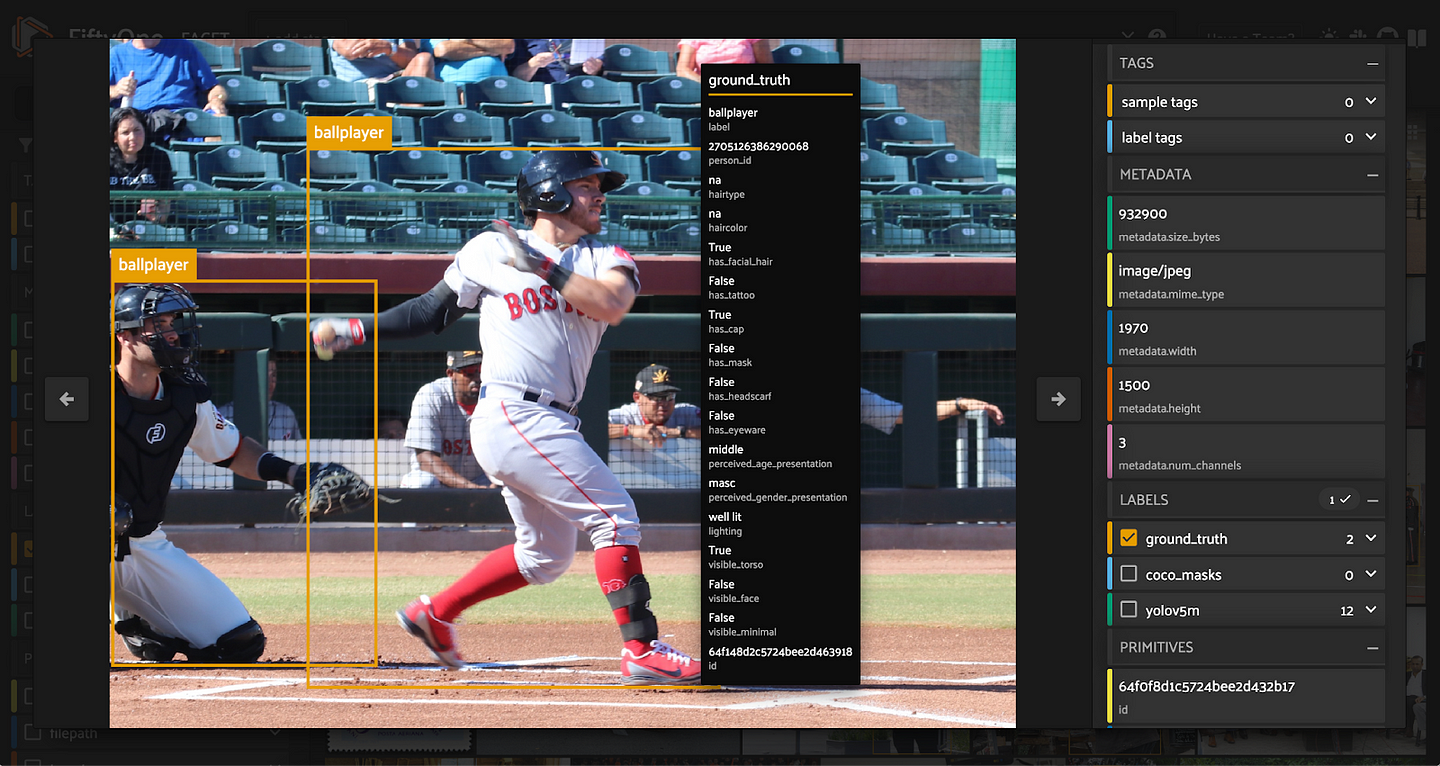
Task: Click the ground_truth tooltip header
Action: coord(749,80)
